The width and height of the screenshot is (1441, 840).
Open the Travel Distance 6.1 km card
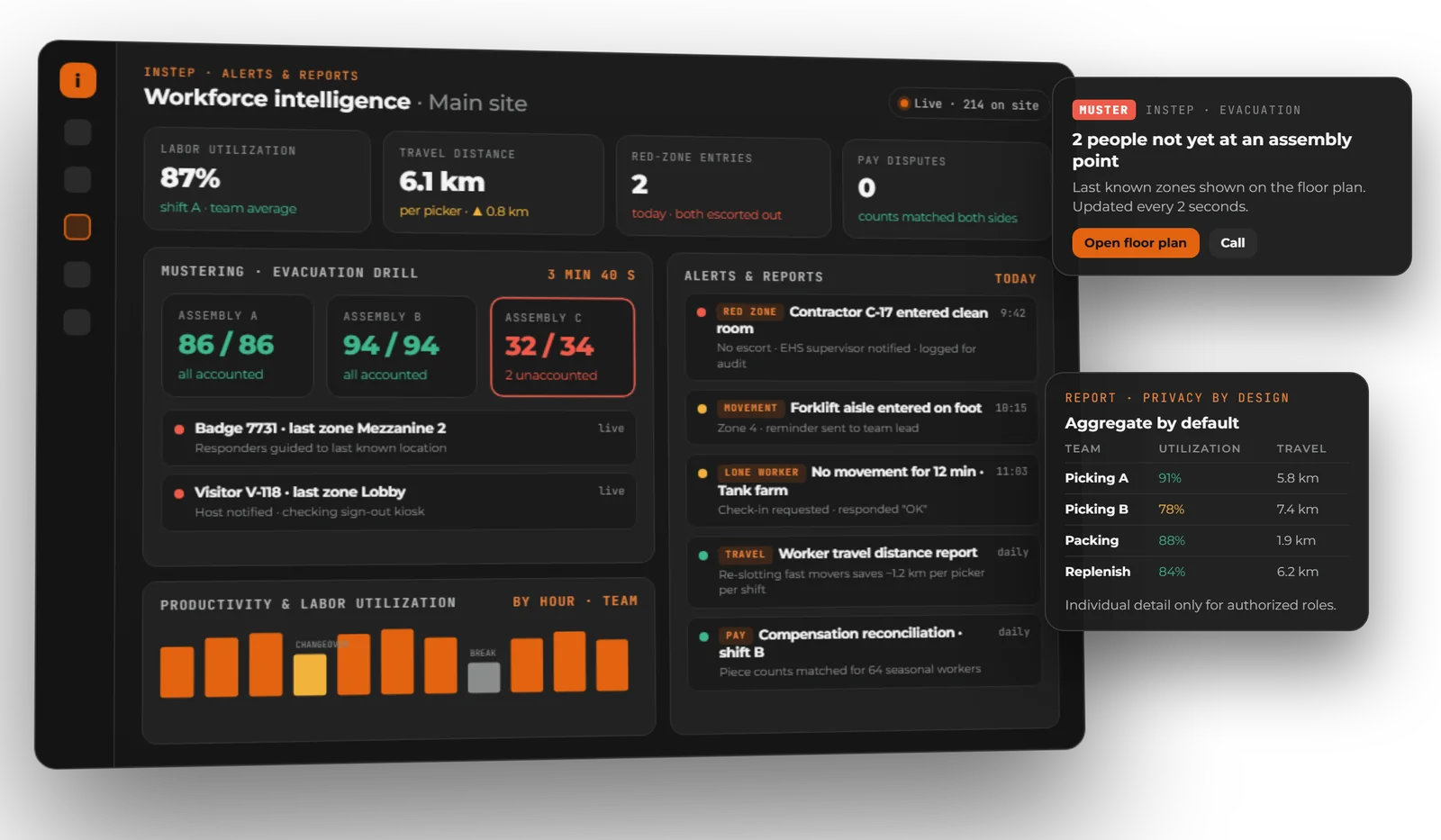[494, 184]
